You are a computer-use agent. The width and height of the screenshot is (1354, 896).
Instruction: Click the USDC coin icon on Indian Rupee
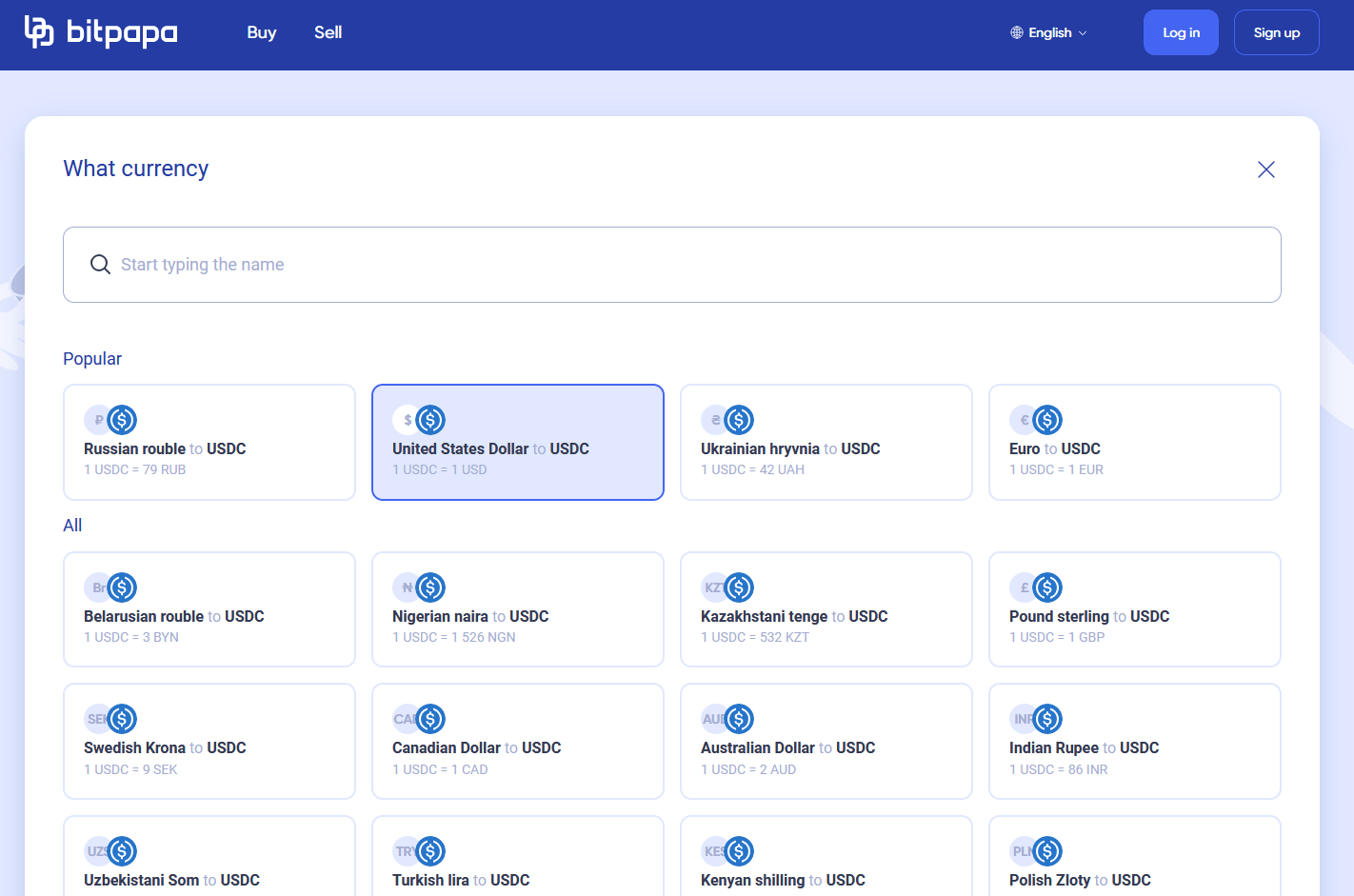1047,719
